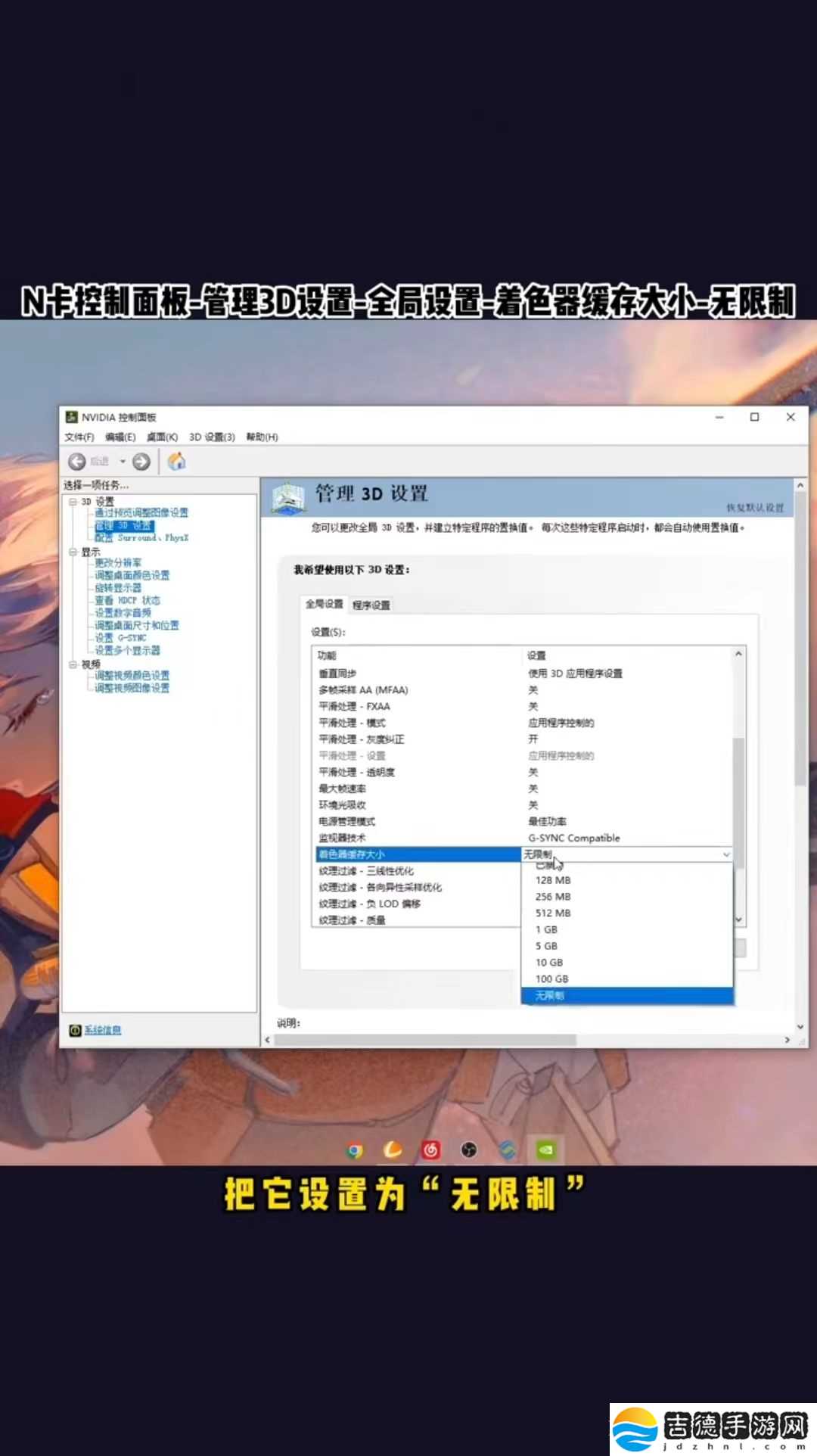Collapse the 3D 设置 tree node
This screenshot has height=1456, width=817.
click(73, 502)
